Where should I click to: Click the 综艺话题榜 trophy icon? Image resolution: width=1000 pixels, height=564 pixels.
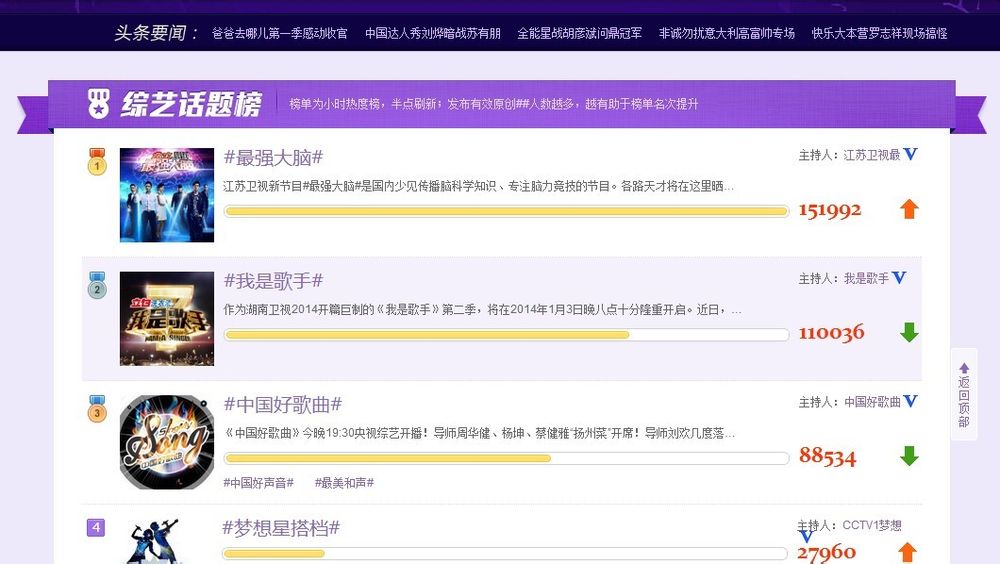[x=98, y=103]
